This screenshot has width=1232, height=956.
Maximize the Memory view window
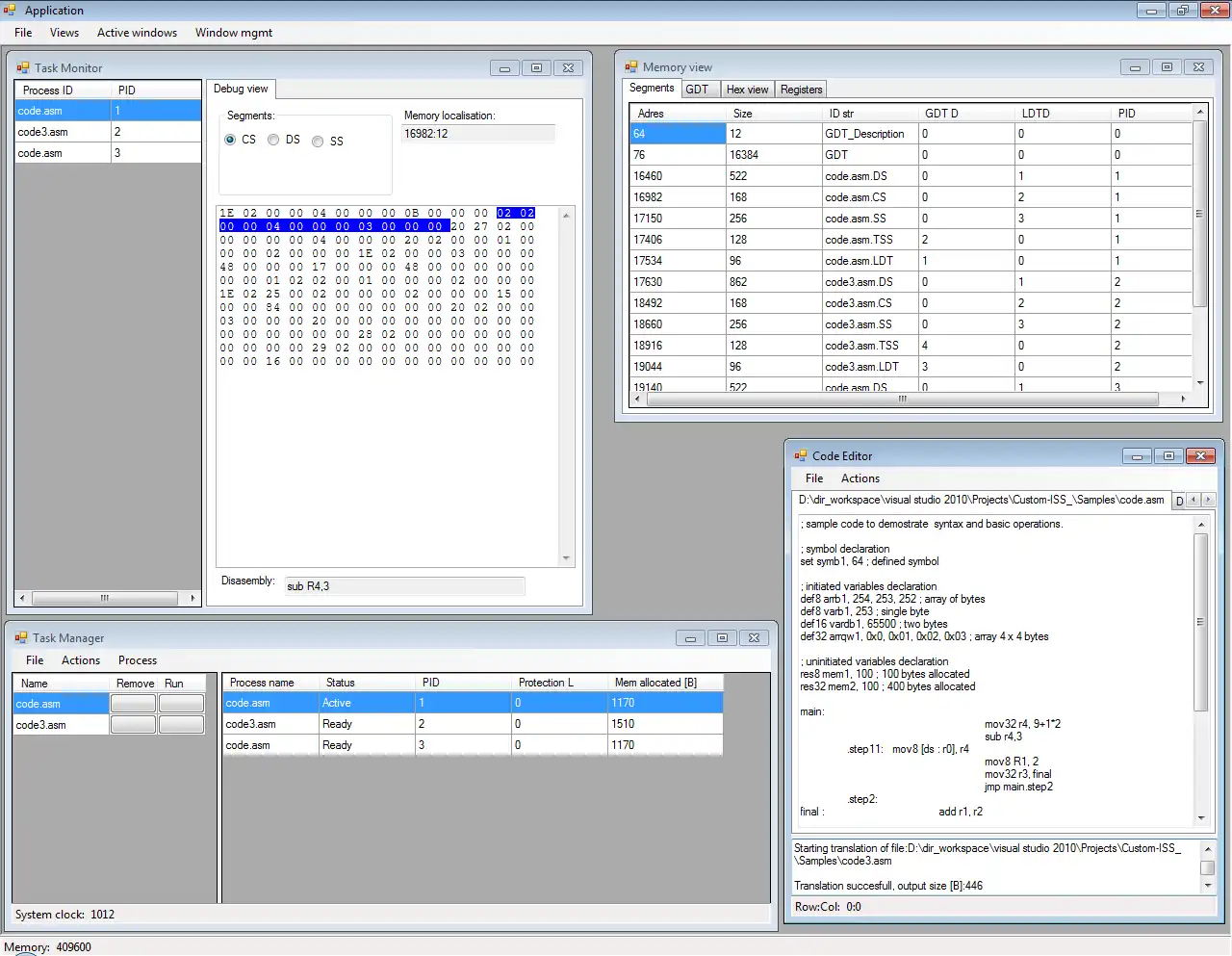coord(1167,67)
